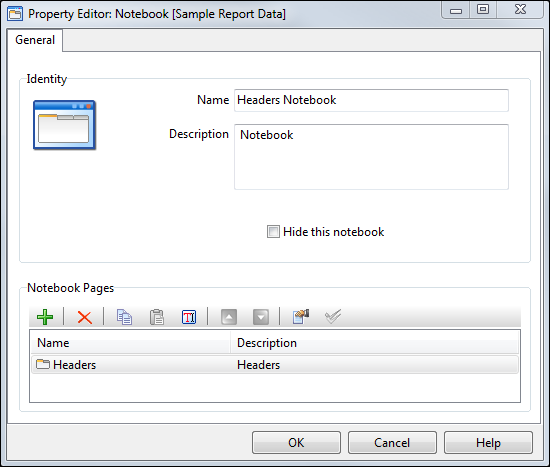Click the OK button

[x=296, y=443]
